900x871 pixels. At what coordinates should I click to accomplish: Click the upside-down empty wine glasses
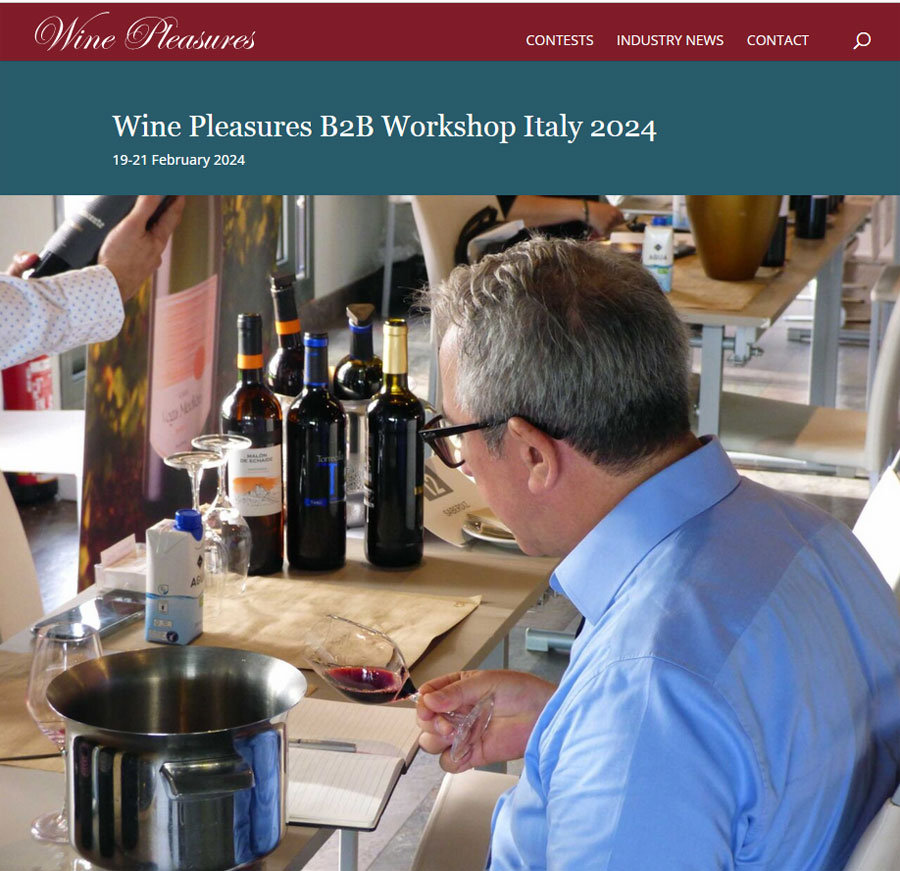click(x=212, y=505)
